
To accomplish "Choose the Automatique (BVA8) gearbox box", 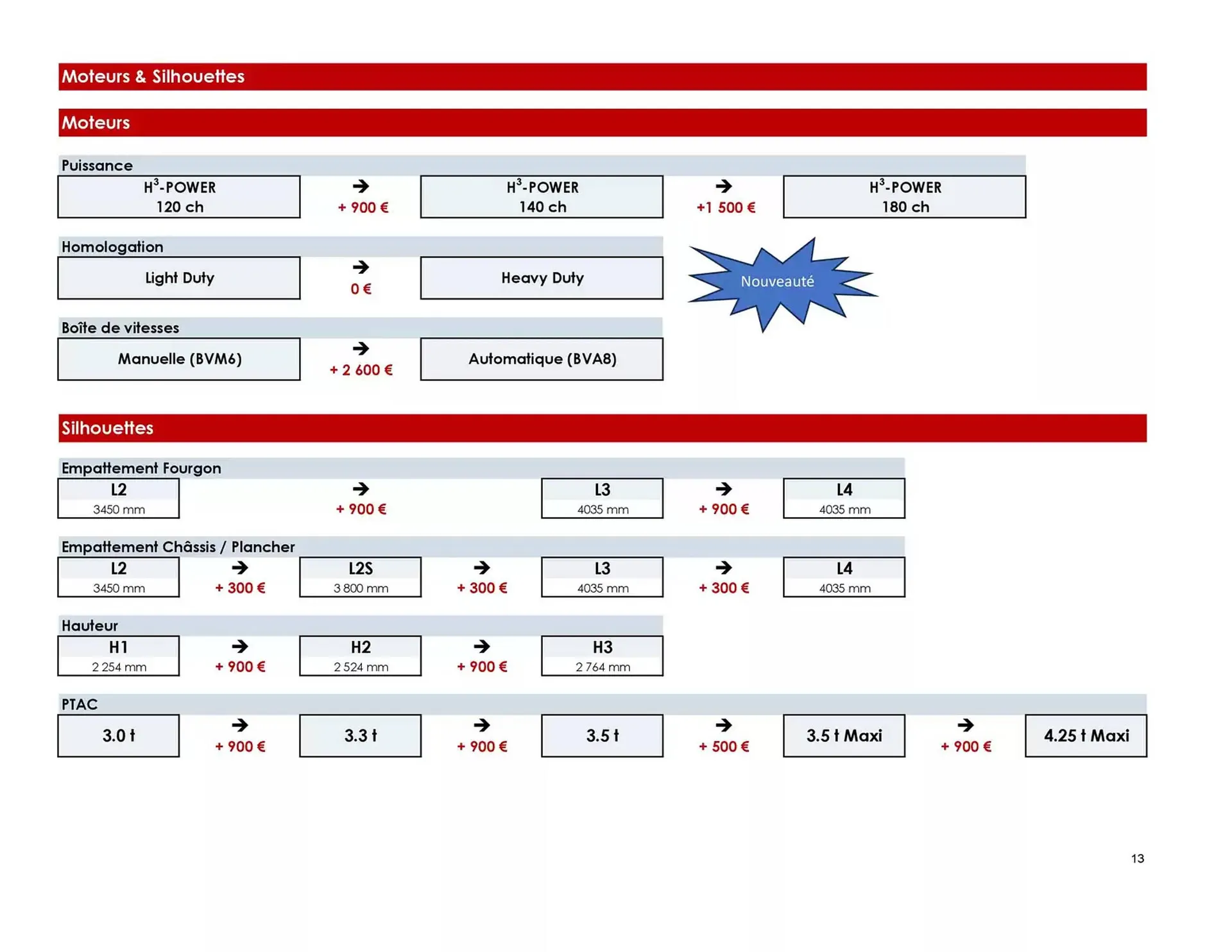I will (x=542, y=359).
